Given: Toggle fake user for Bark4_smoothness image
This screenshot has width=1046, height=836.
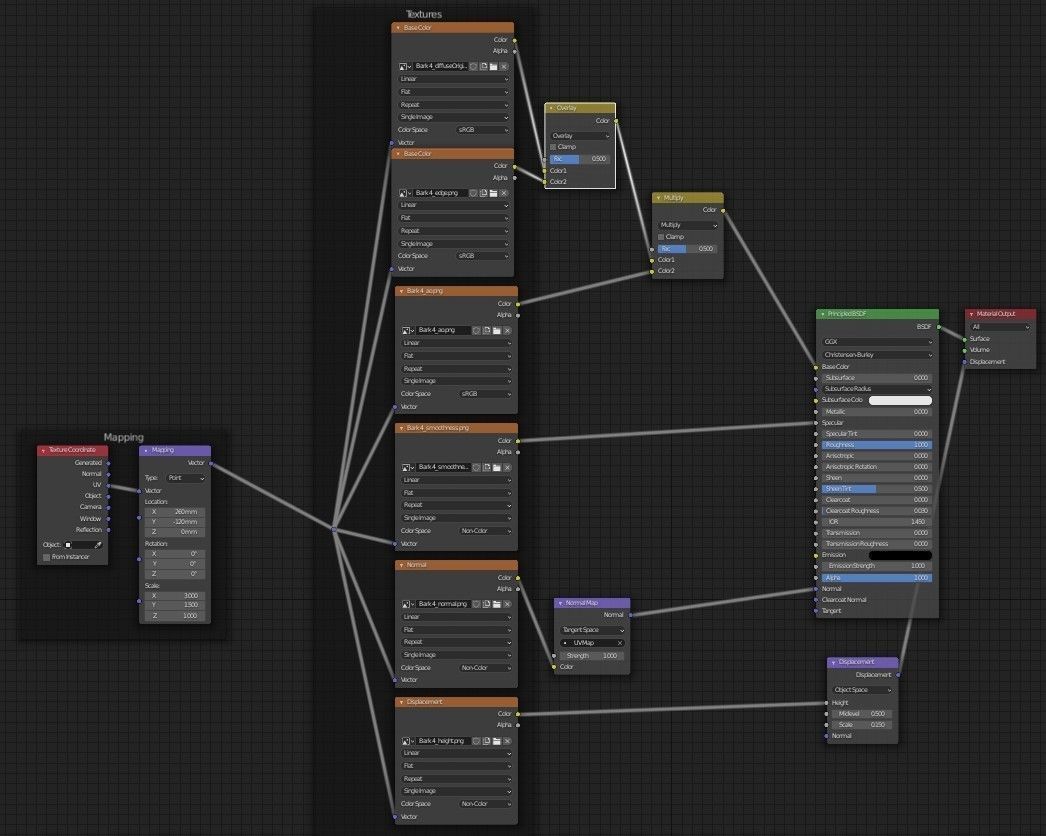Looking at the screenshot, I should (x=476, y=467).
